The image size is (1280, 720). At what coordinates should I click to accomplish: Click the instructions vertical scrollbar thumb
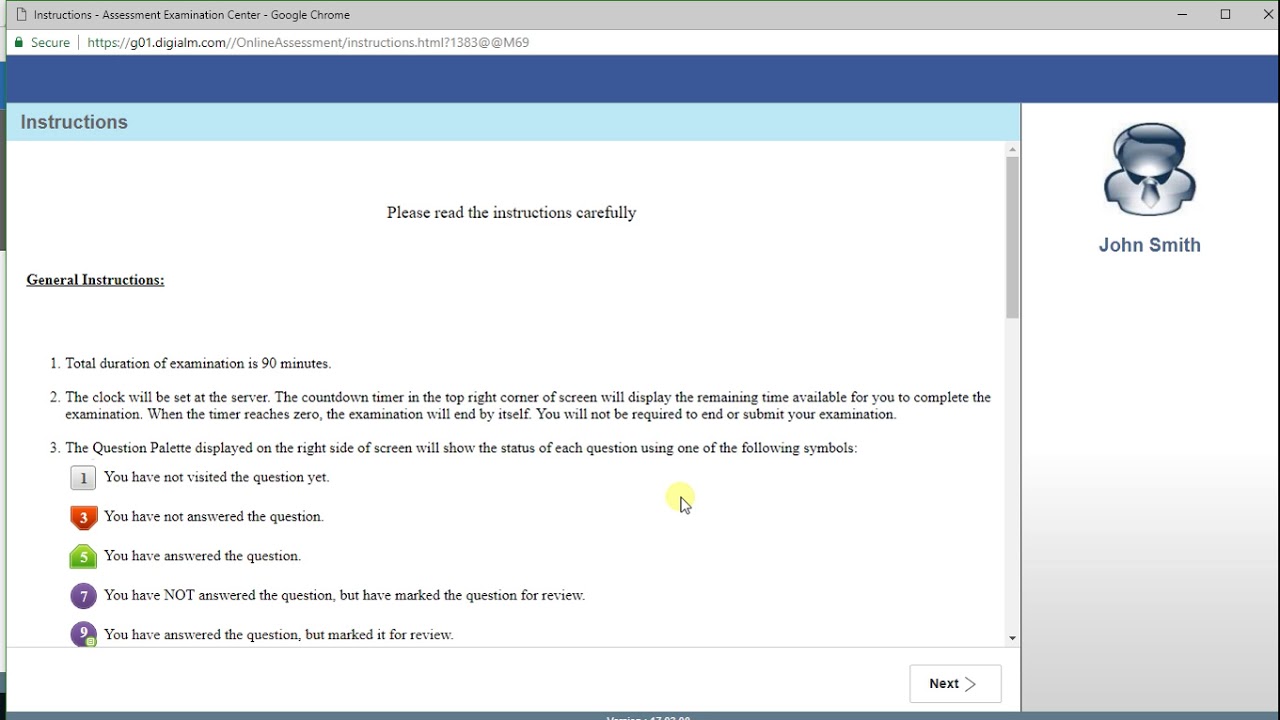click(x=1013, y=237)
